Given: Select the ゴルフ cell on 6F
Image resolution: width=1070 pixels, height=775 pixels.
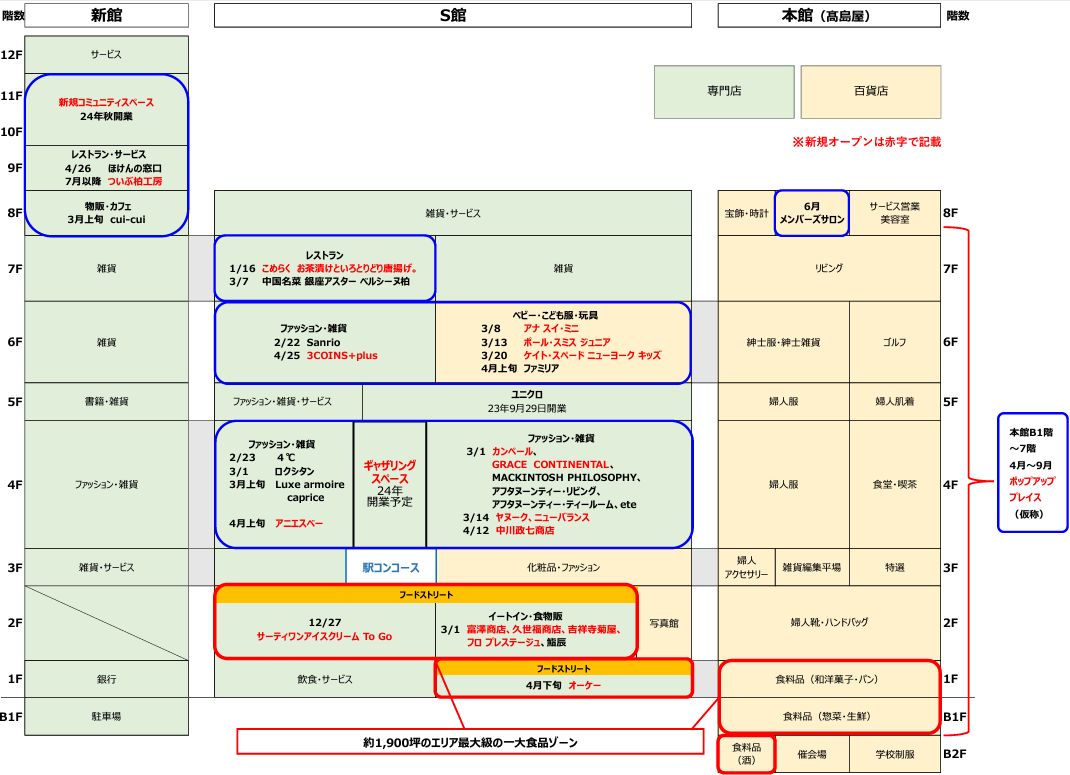Looking at the screenshot, I should pos(895,342).
